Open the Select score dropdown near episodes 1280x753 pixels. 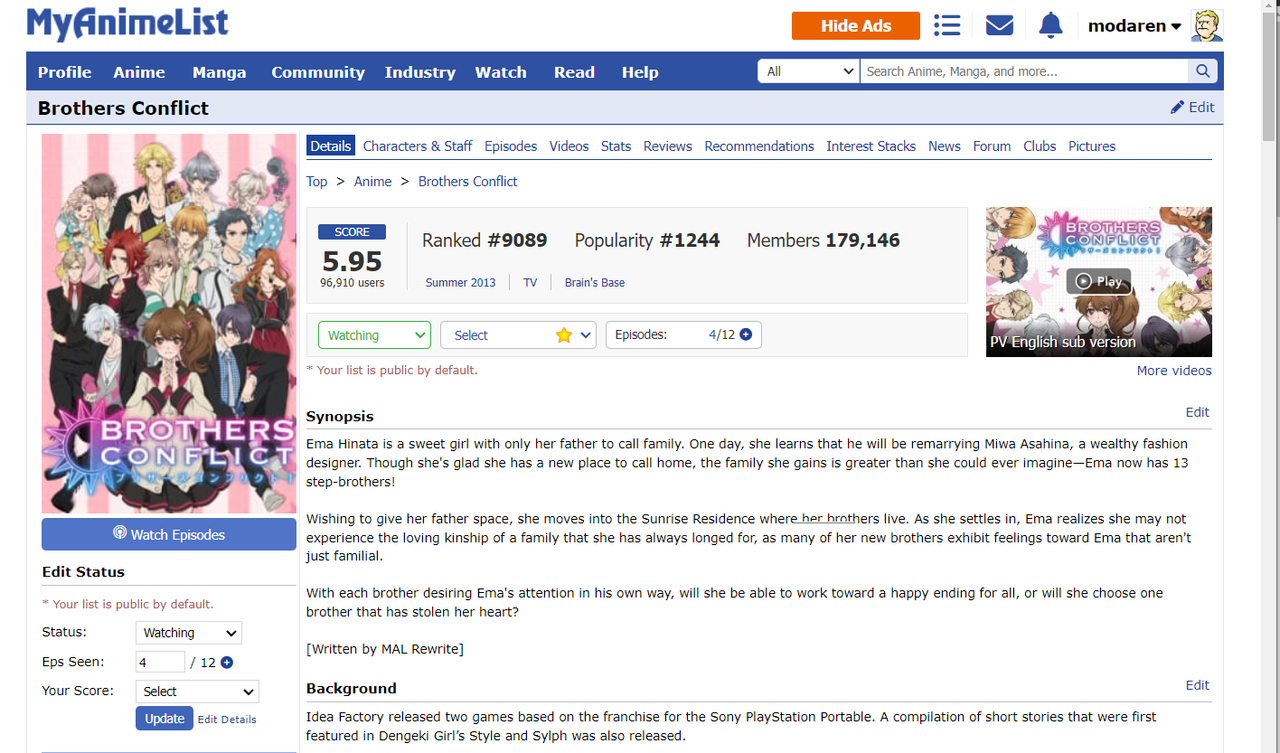tap(518, 335)
